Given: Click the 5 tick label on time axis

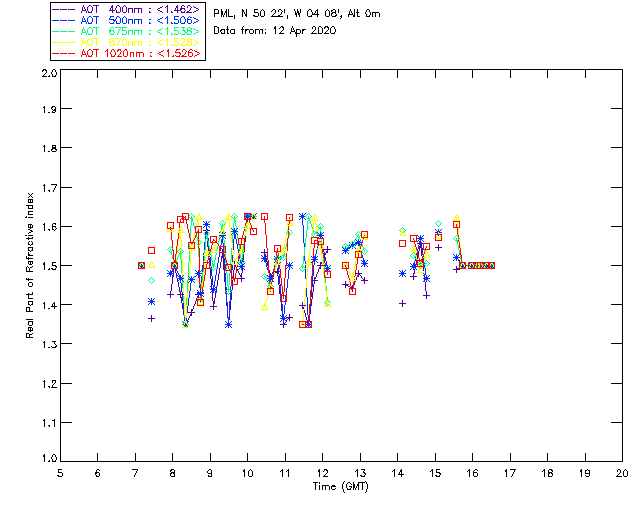Looking at the screenshot, I should (x=60, y=473).
